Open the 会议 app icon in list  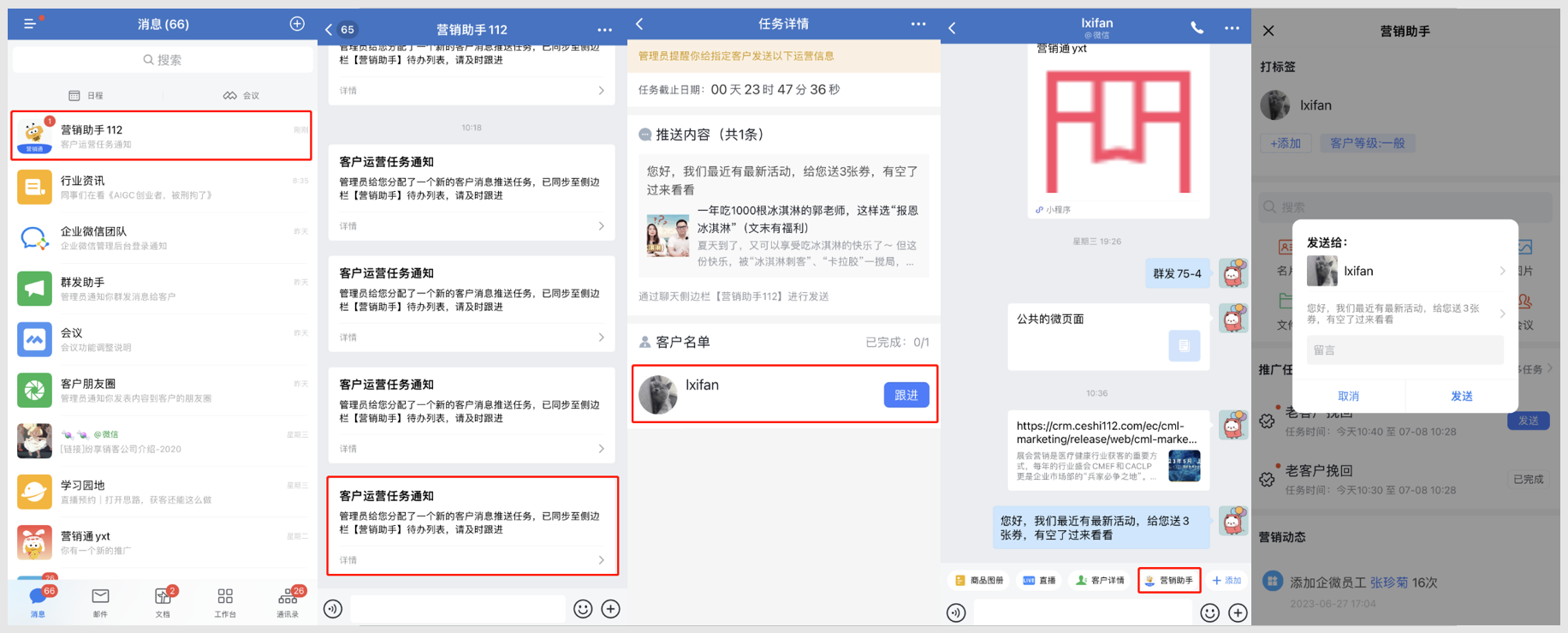[x=34, y=339]
